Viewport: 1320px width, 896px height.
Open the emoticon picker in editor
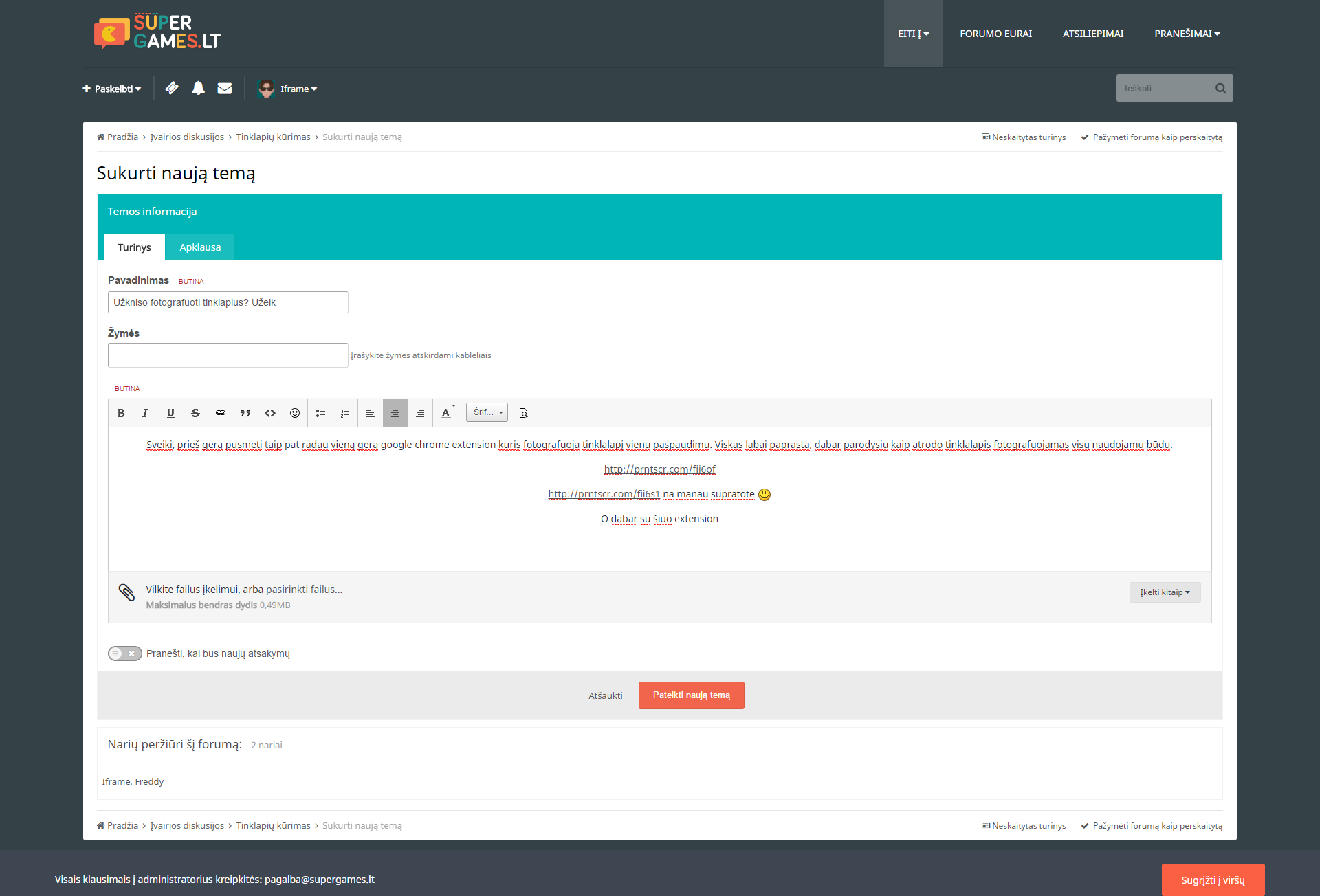295,413
